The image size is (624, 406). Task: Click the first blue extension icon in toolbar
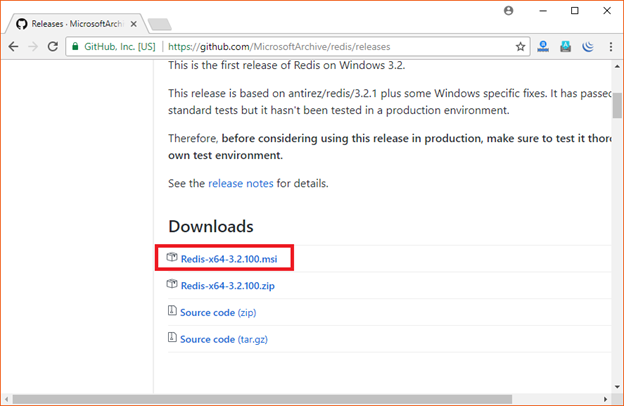tap(543, 46)
